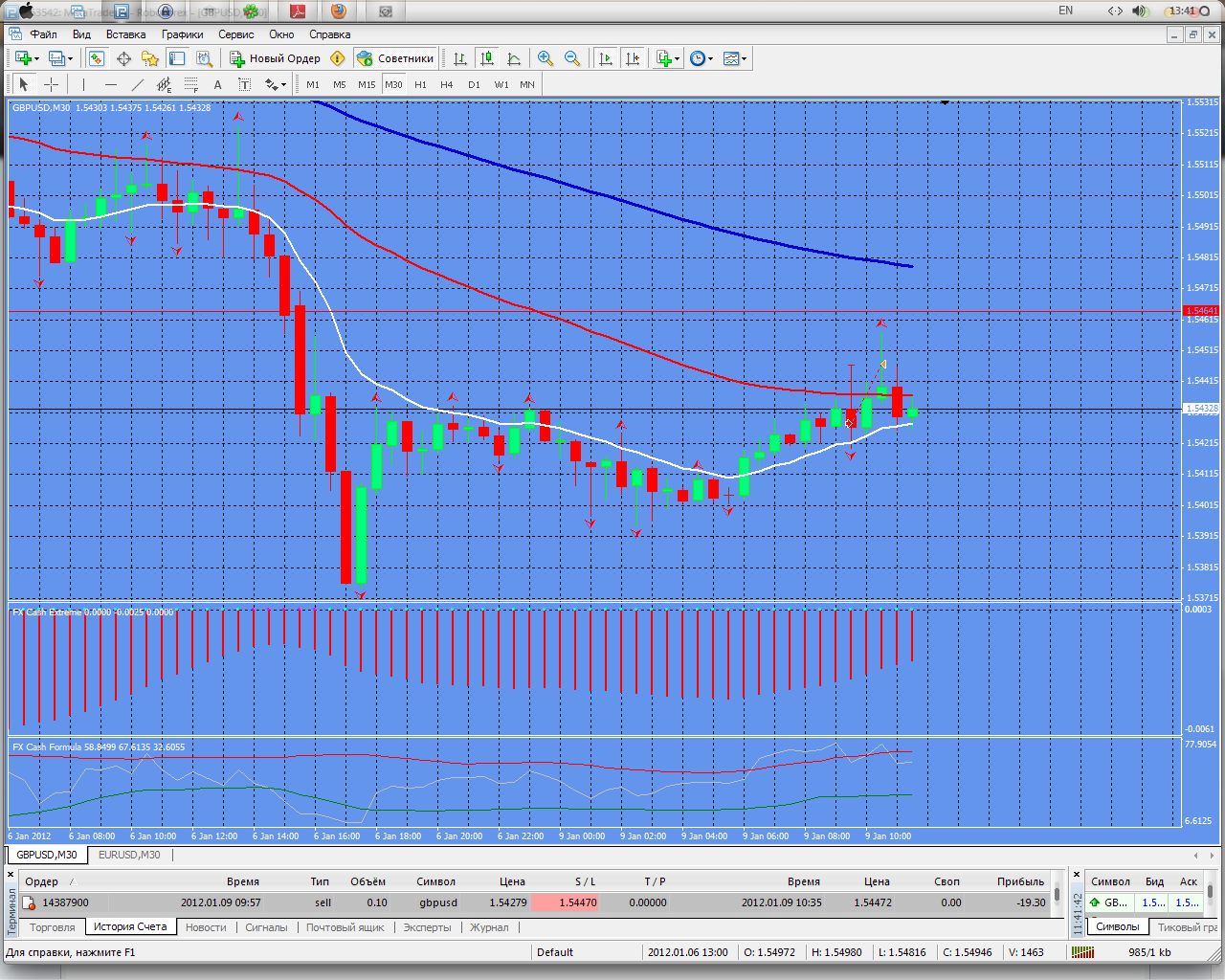Open the Data Window crosshair-circle icon
The width and height of the screenshot is (1225, 980).
pyautogui.click(x=123, y=58)
